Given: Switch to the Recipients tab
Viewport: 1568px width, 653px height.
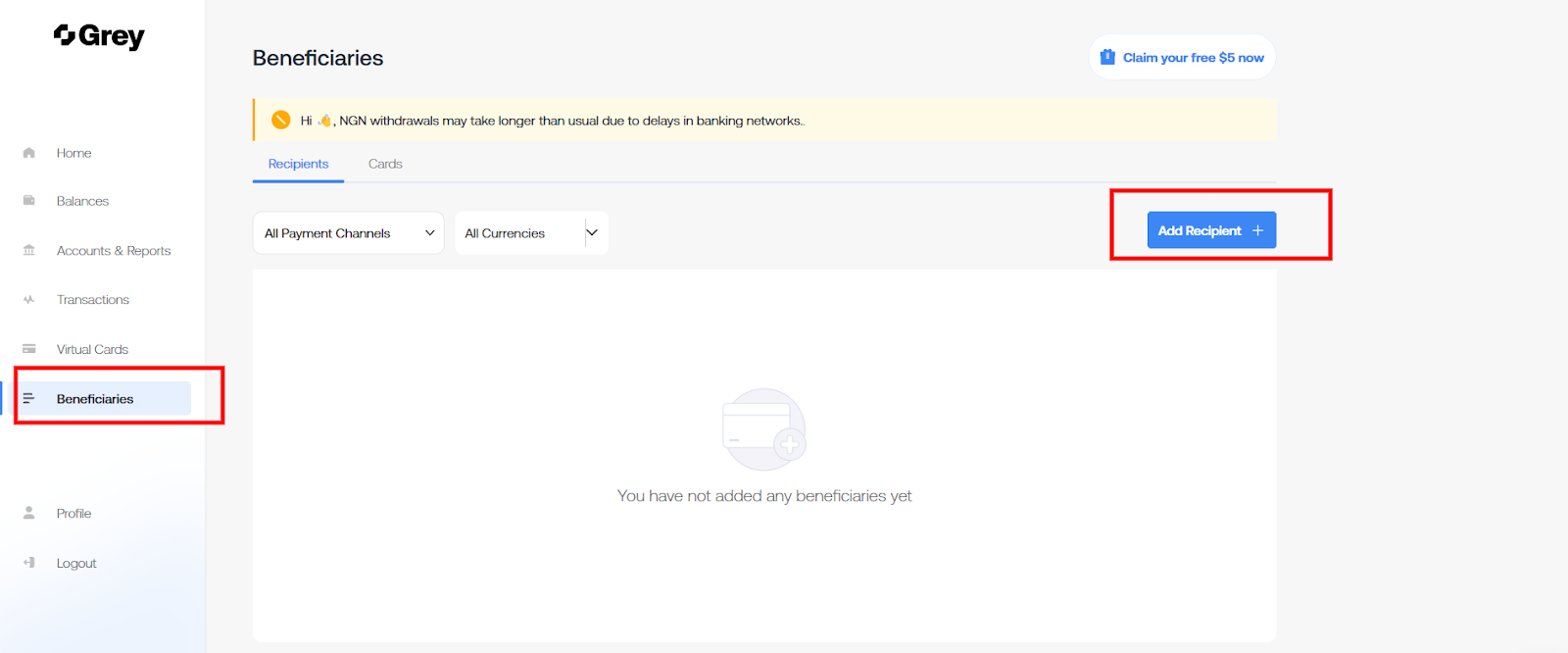Looking at the screenshot, I should [298, 164].
